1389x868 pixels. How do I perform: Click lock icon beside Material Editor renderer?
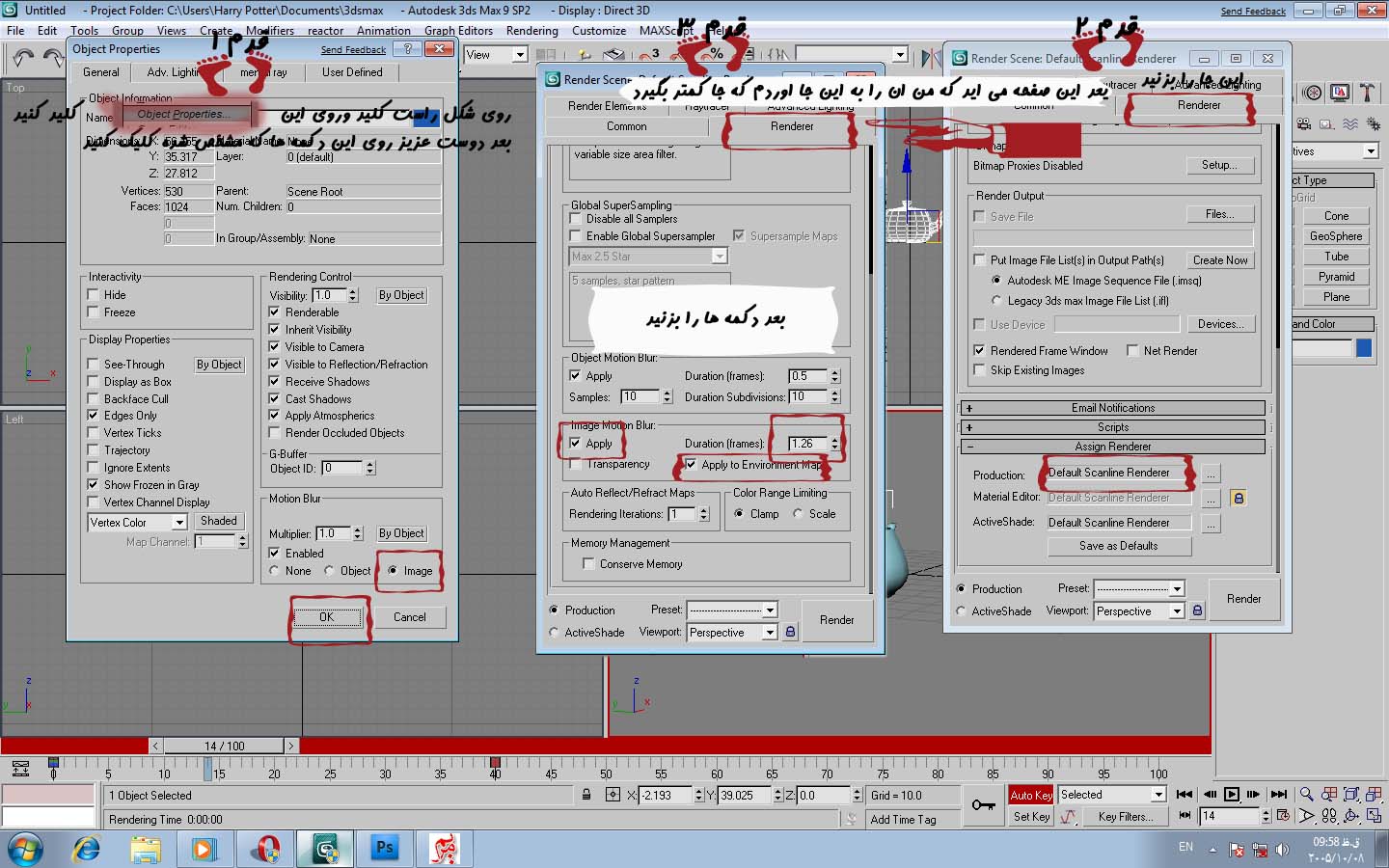click(x=1239, y=498)
